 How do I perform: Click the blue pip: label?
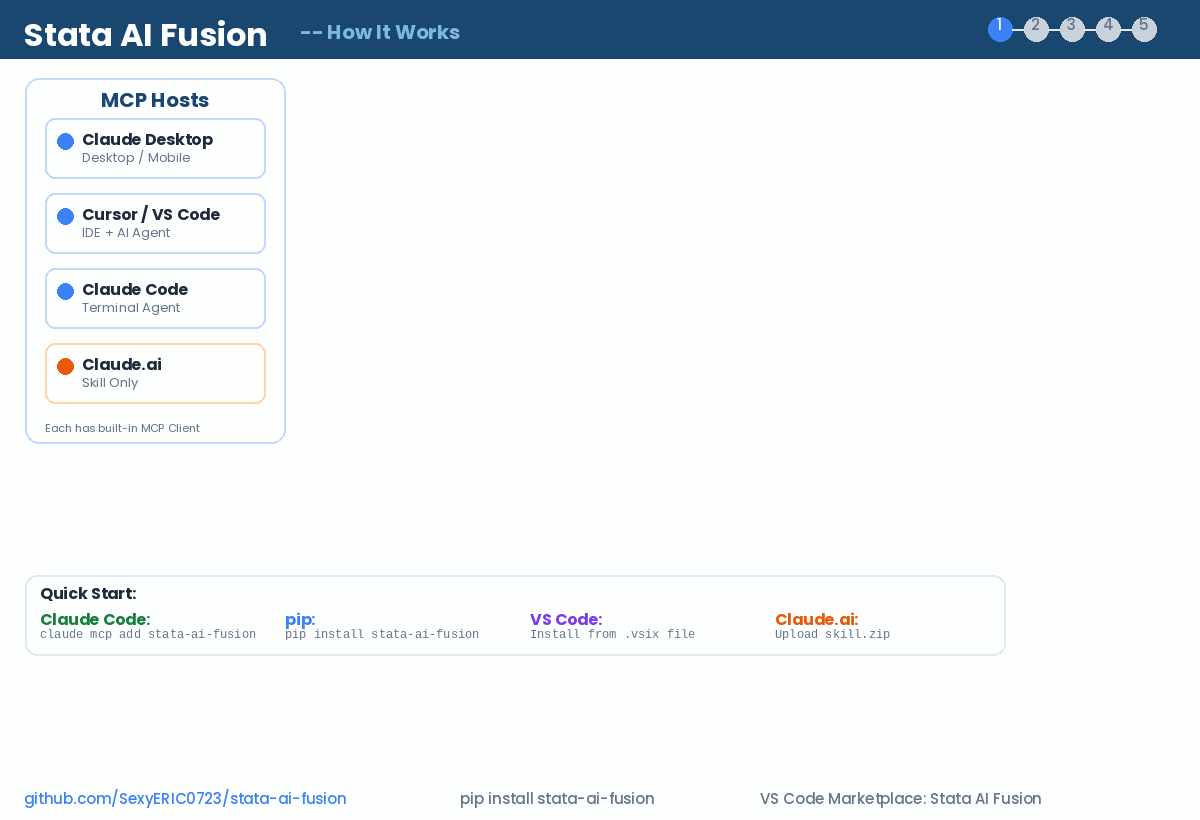pos(300,619)
